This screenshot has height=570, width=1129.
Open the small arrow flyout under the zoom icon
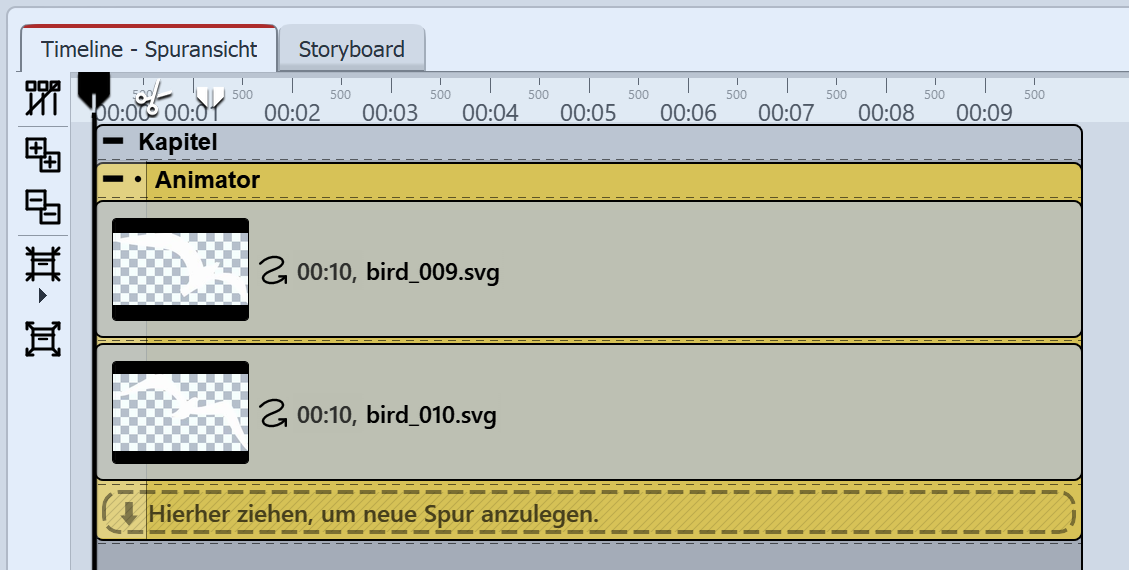click(42, 296)
